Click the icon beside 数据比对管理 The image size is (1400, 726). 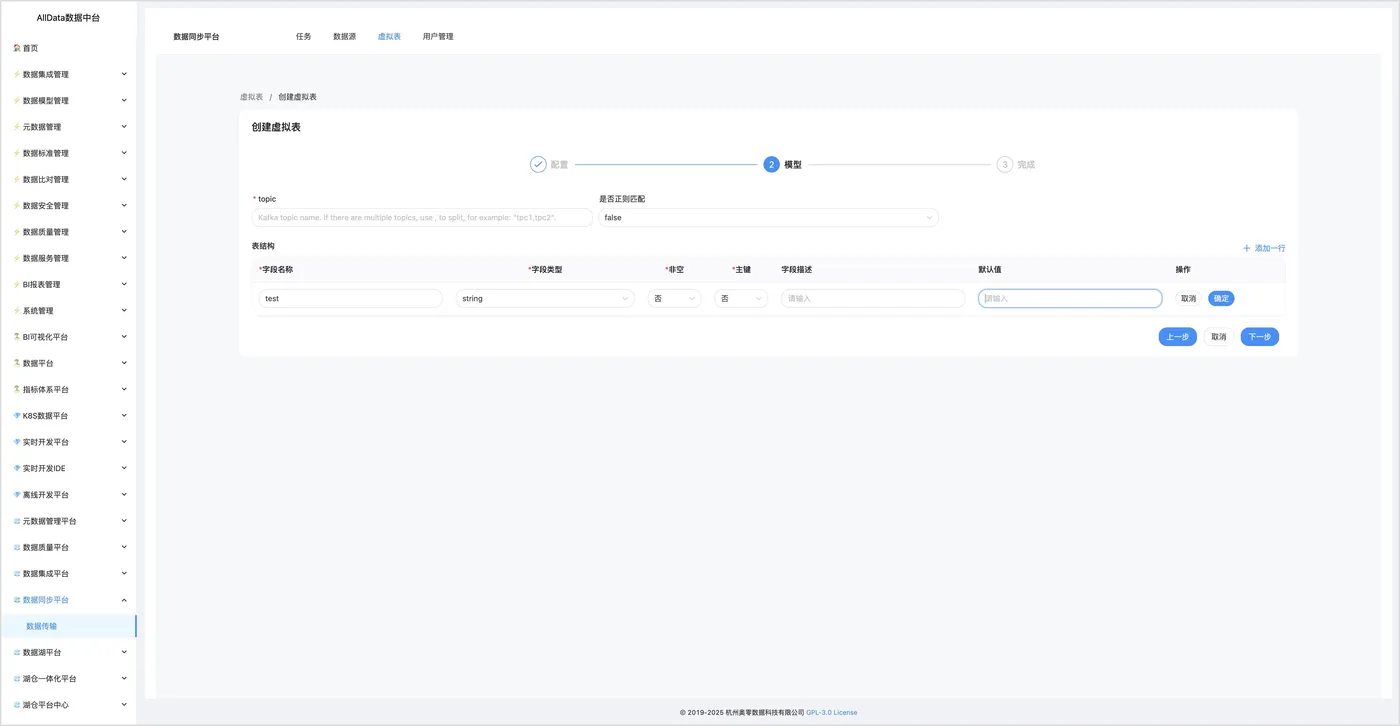17,180
